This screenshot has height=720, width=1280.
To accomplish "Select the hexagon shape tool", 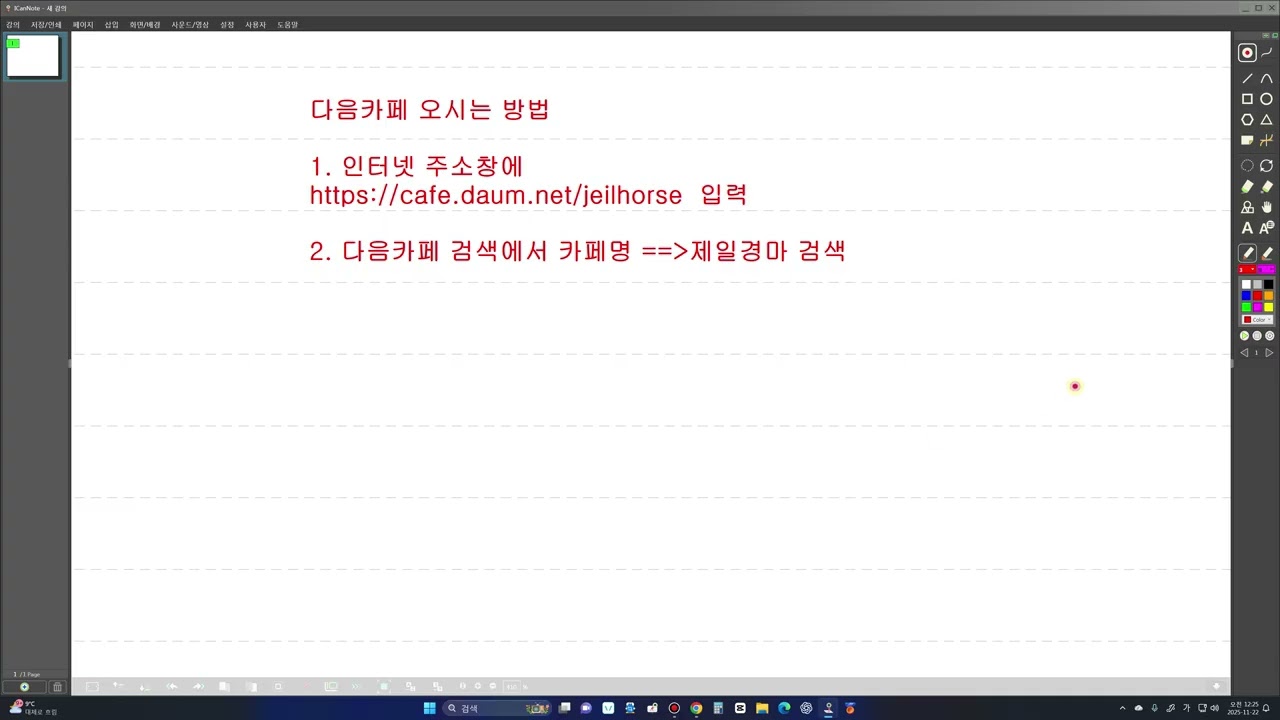I will click(1247, 119).
